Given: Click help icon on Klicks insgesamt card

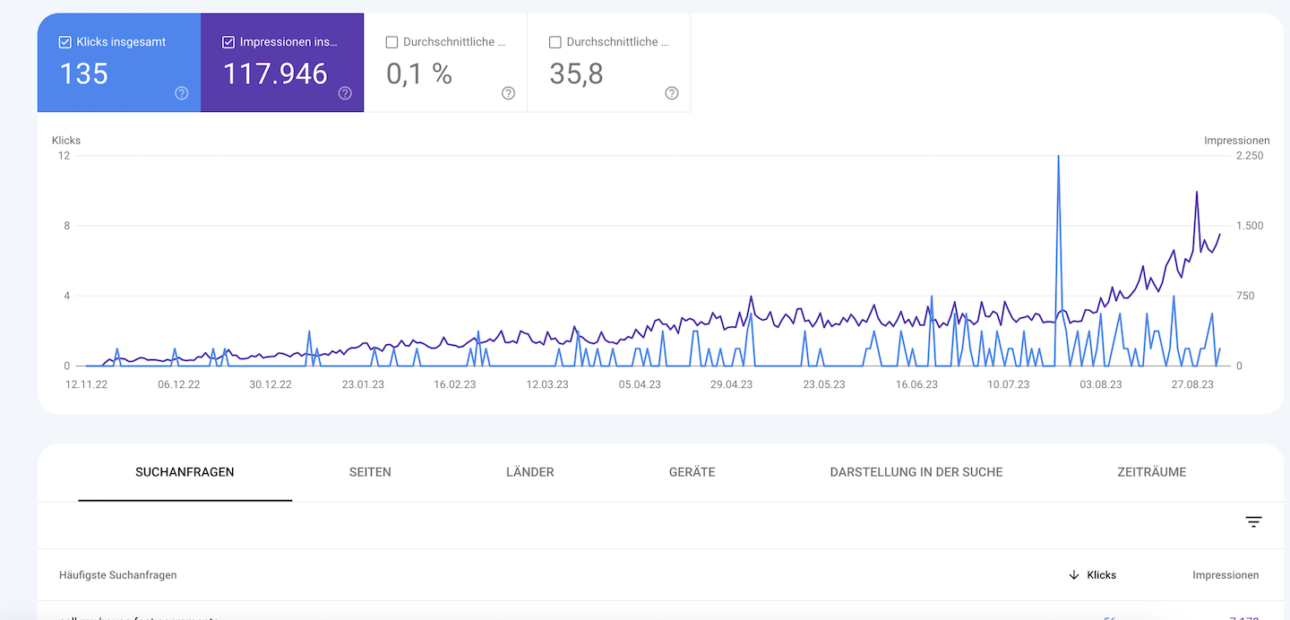Looking at the screenshot, I should click(x=181, y=93).
